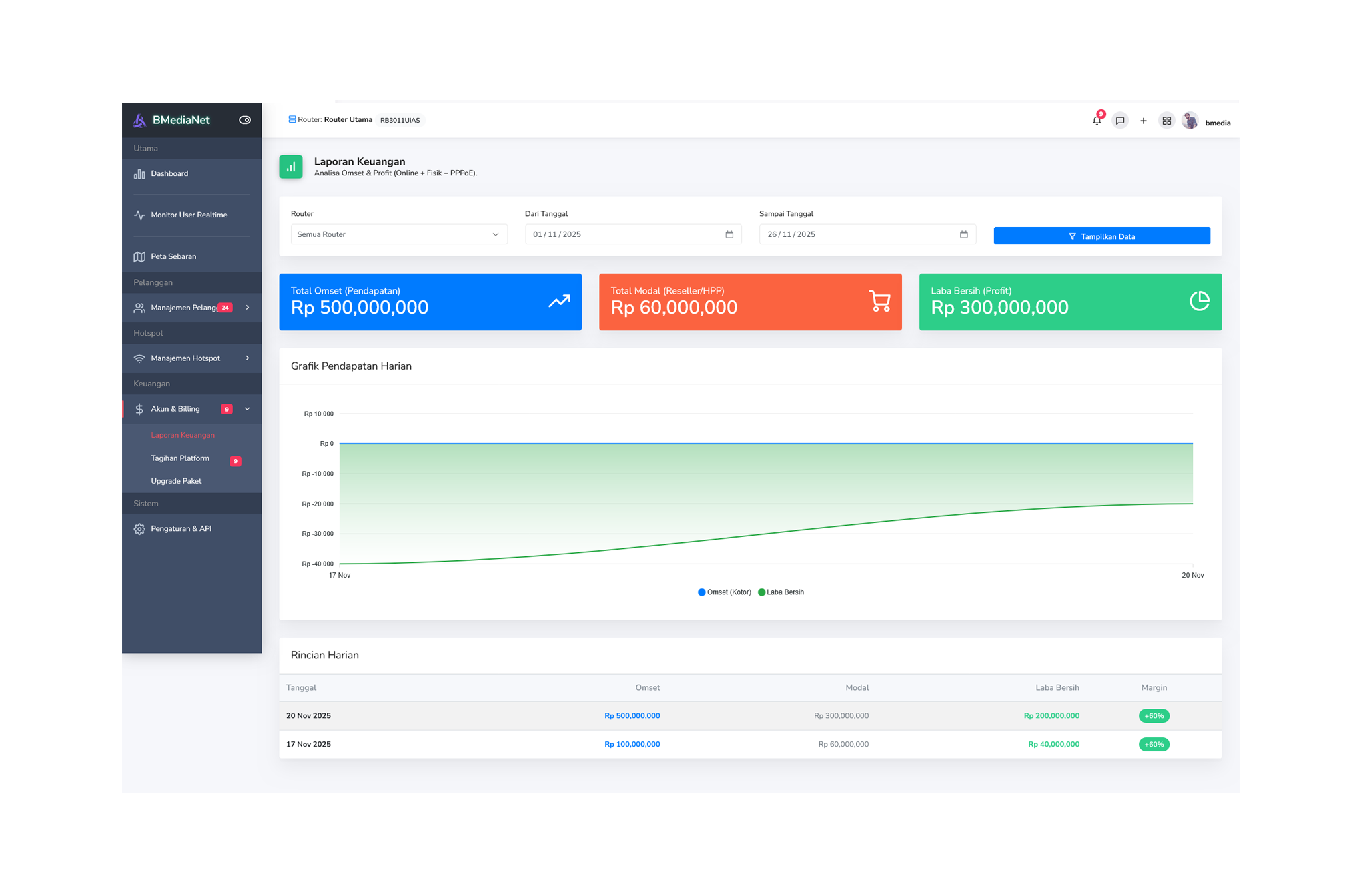Toggle Laba Bersih series in chart legend
This screenshot has height=896, width=1361.
tap(781, 592)
